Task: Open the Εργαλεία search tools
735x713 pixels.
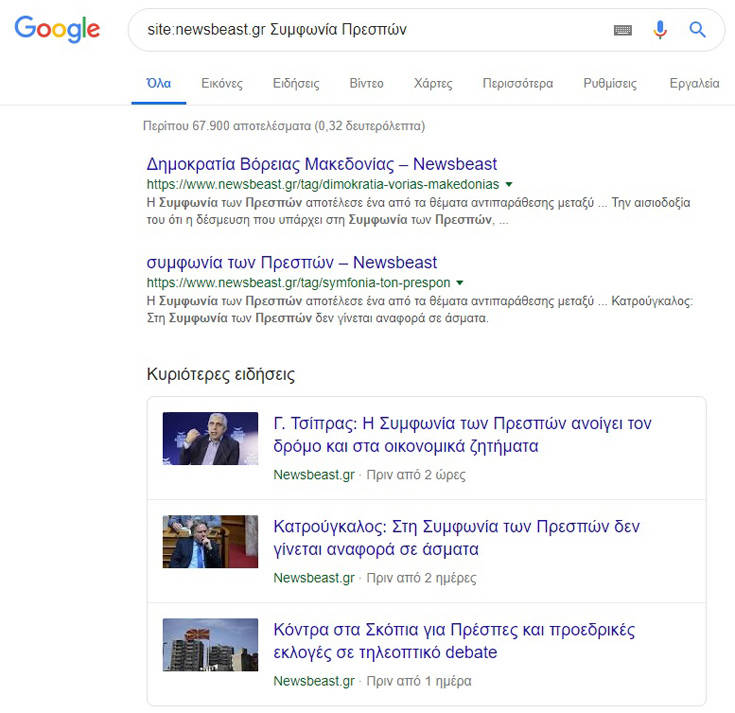Action: click(694, 83)
